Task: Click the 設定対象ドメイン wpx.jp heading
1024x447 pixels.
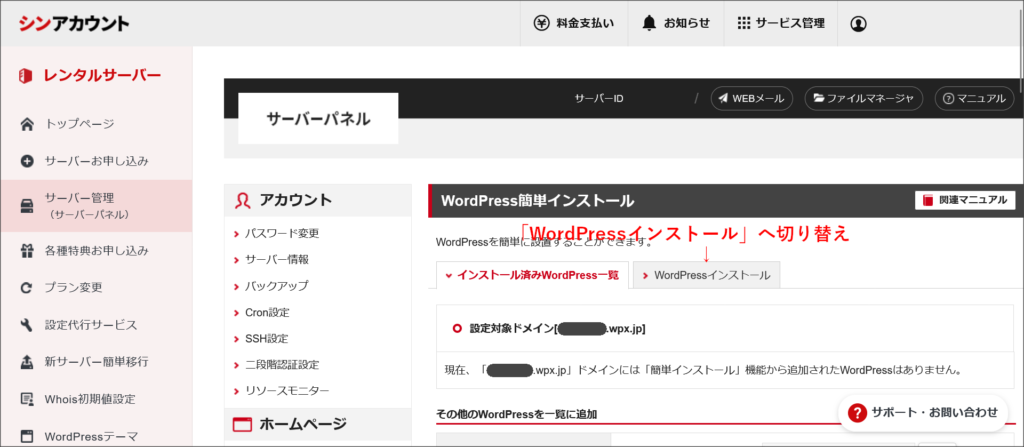Action: 557,329
